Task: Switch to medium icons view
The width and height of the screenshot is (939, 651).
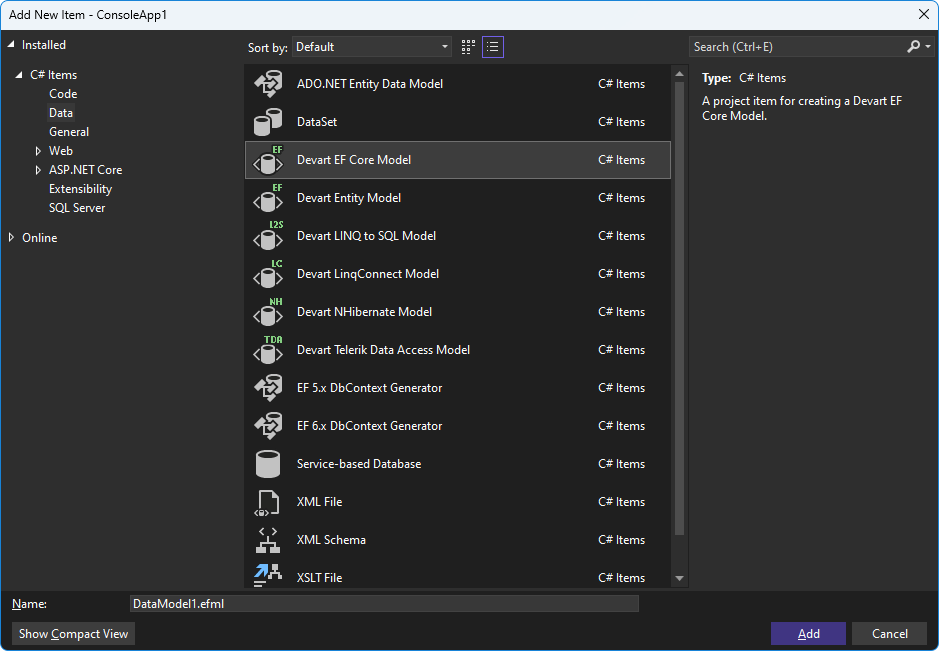Action: click(468, 47)
